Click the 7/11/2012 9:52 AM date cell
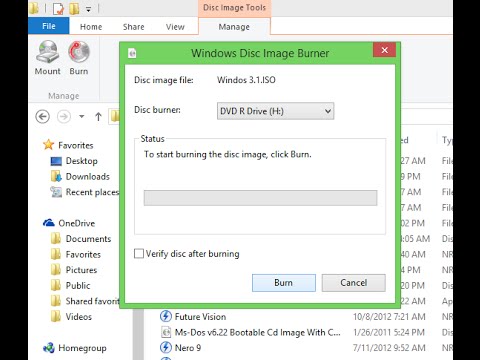This screenshot has height=360, width=480. point(389,348)
